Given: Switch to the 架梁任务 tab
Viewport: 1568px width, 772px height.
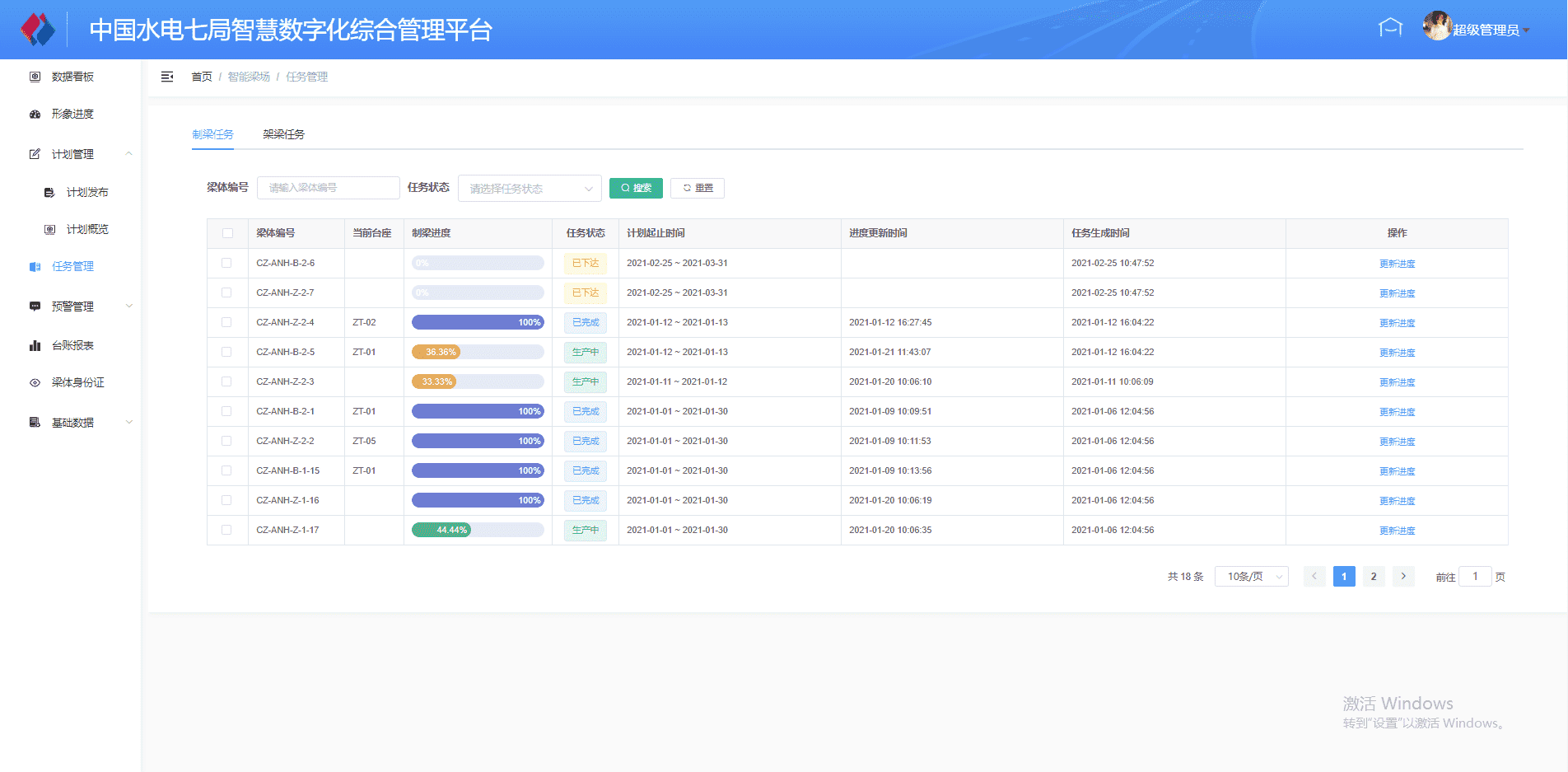Looking at the screenshot, I should 283,134.
